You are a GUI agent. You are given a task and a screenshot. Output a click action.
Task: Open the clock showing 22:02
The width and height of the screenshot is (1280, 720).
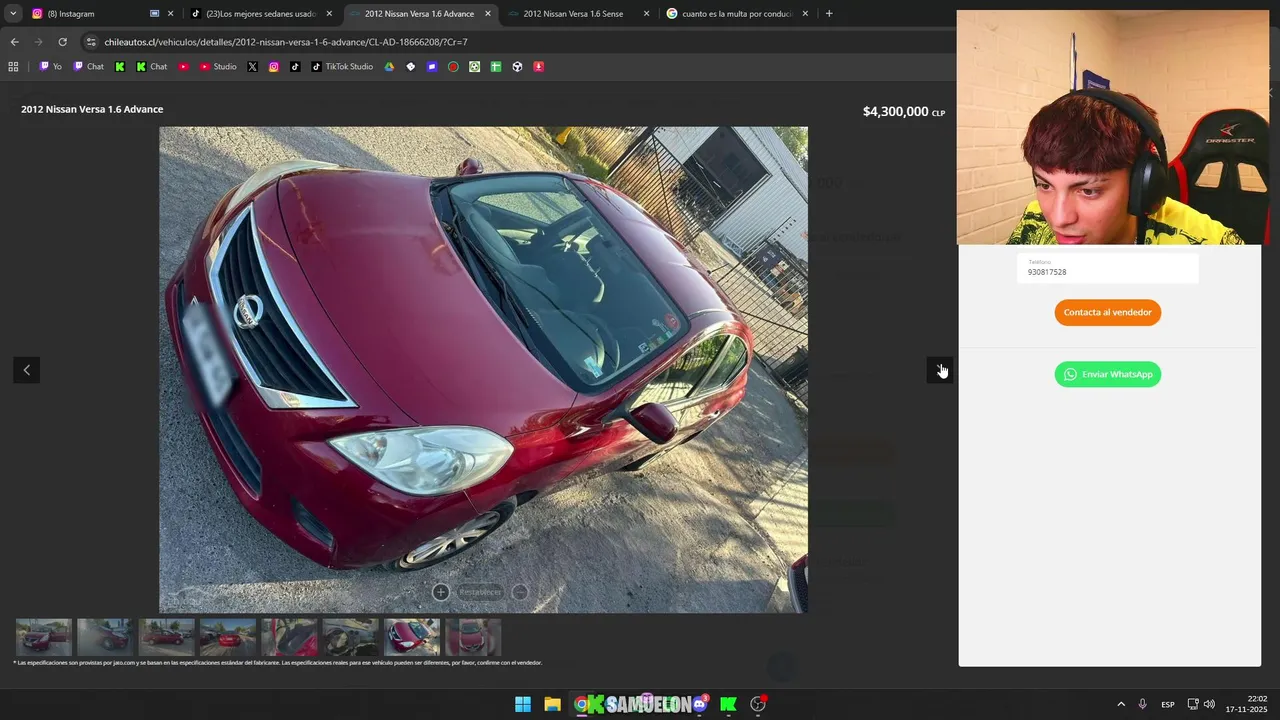(x=1247, y=704)
